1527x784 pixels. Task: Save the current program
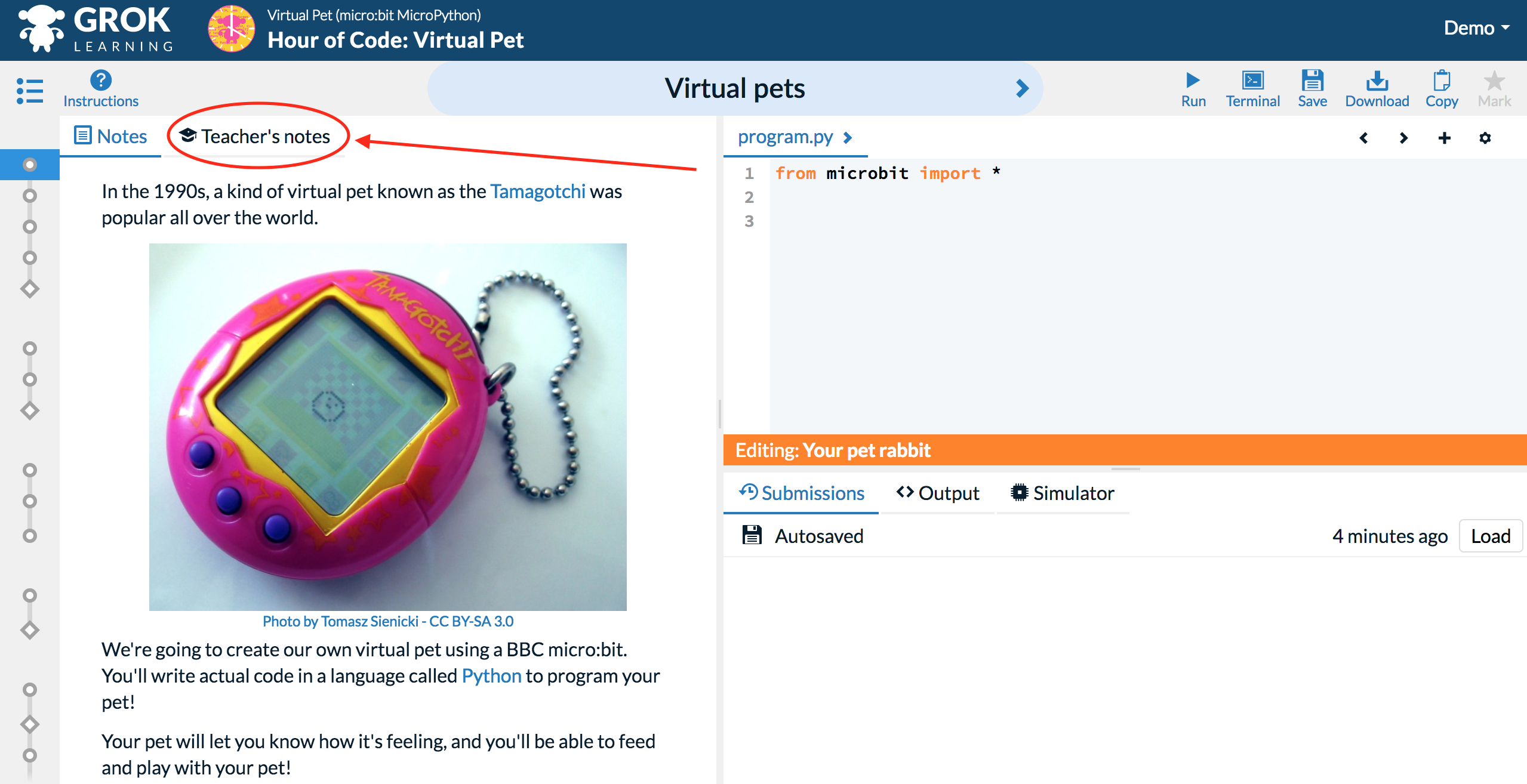click(1312, 88)
